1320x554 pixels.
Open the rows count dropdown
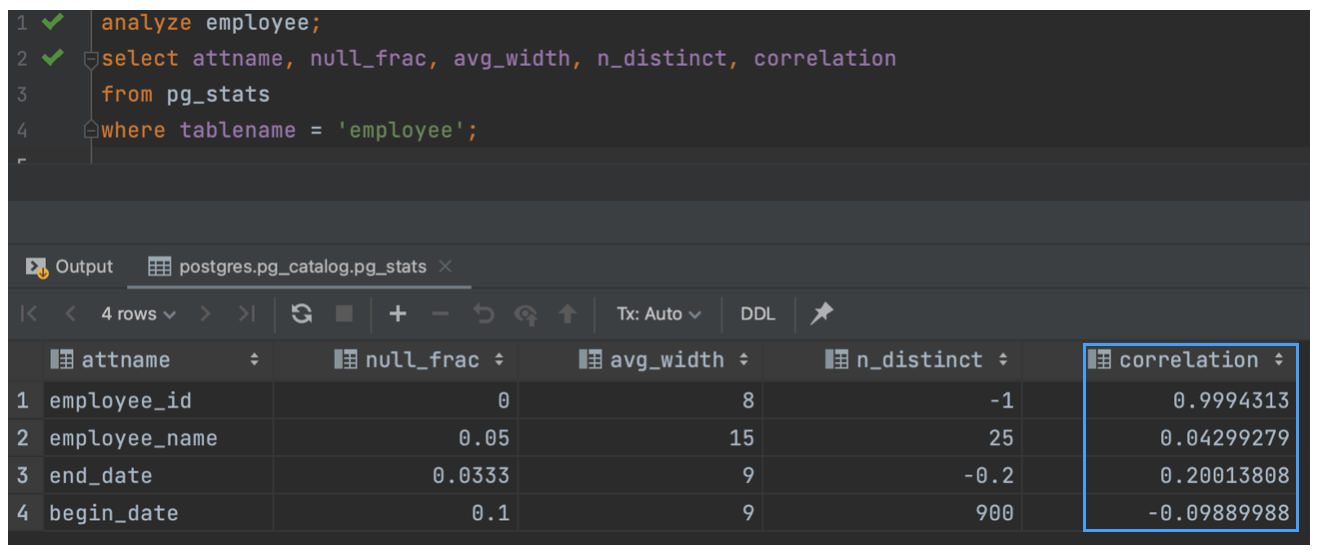[138, 314]
